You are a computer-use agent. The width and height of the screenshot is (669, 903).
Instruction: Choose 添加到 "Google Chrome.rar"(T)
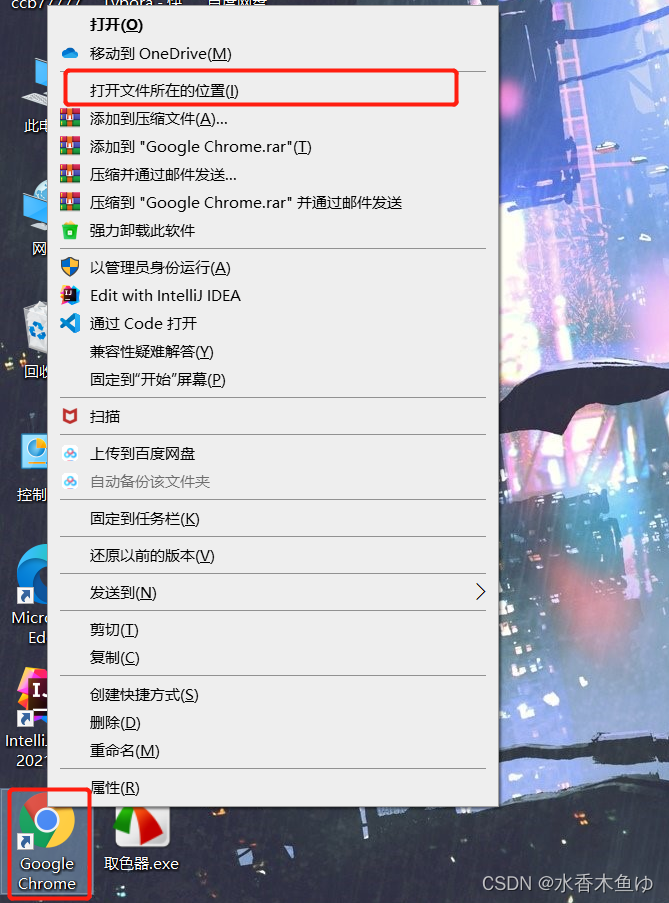pyautogui.click(x=273, y=146)
